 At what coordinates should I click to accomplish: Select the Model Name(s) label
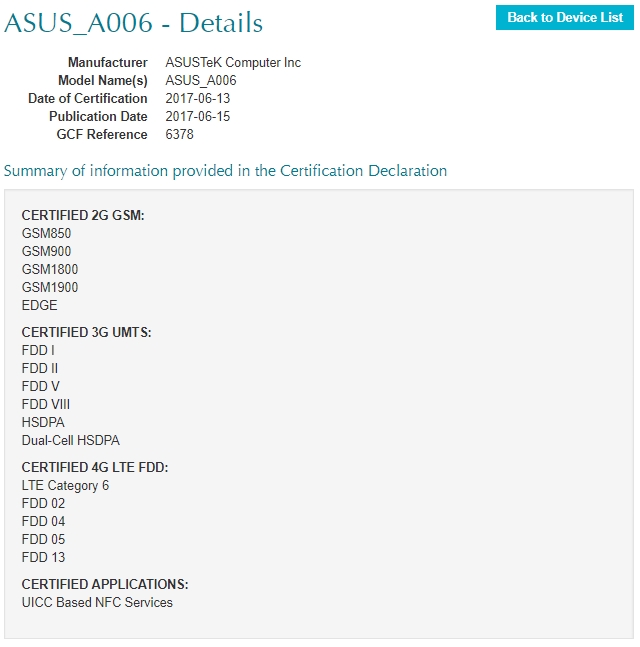click(x=103, y=80)
